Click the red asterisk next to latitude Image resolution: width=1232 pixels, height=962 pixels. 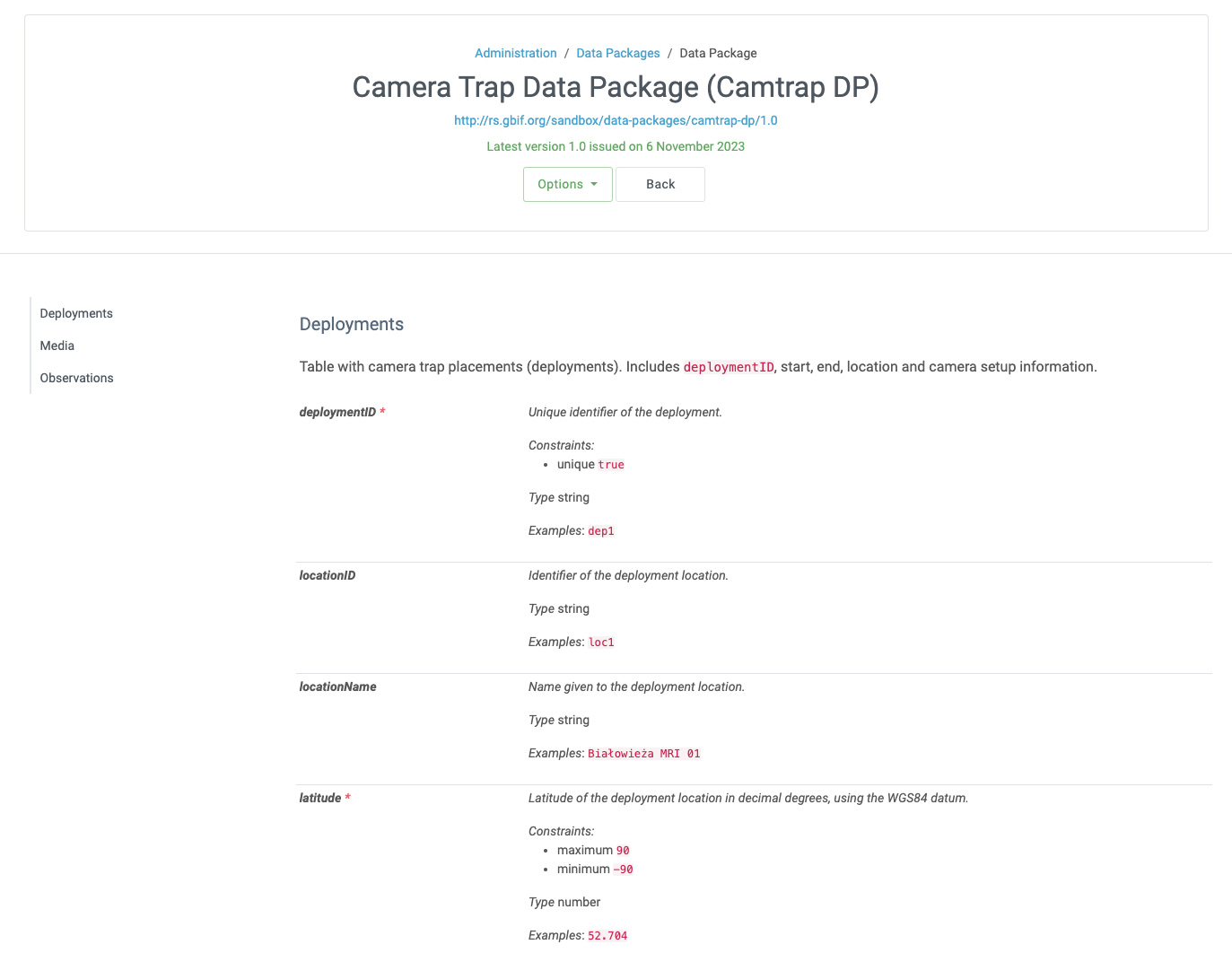click(x=348, y=797)
